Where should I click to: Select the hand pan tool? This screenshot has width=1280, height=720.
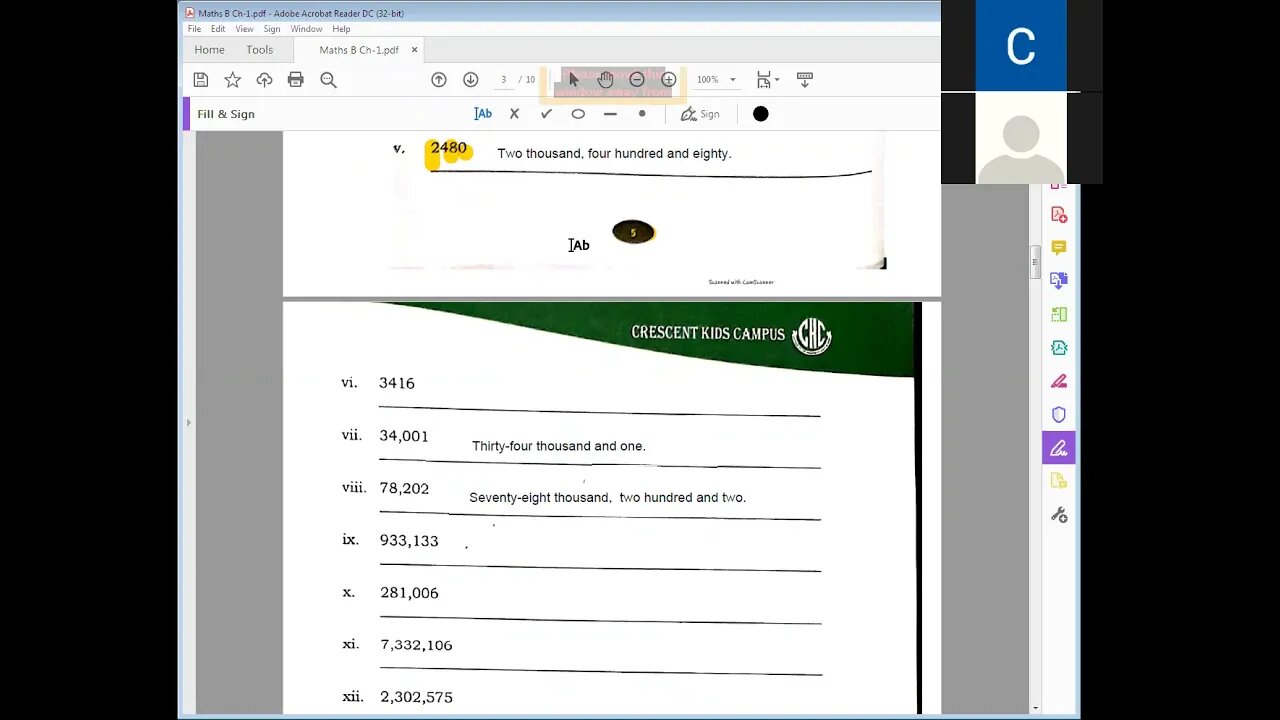coord(605,80)
